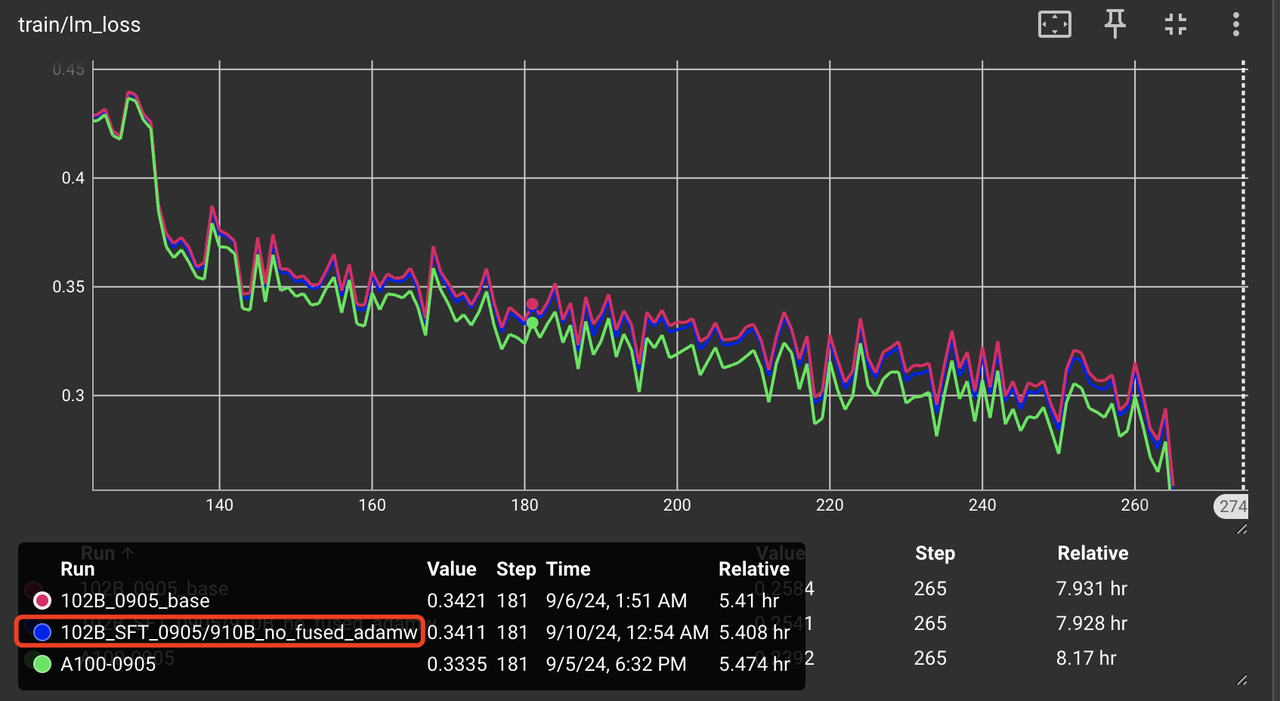The height and width of the screenshot is (701, 1280).
Task: Click the red data point at step 181
Action: [532, 304]
